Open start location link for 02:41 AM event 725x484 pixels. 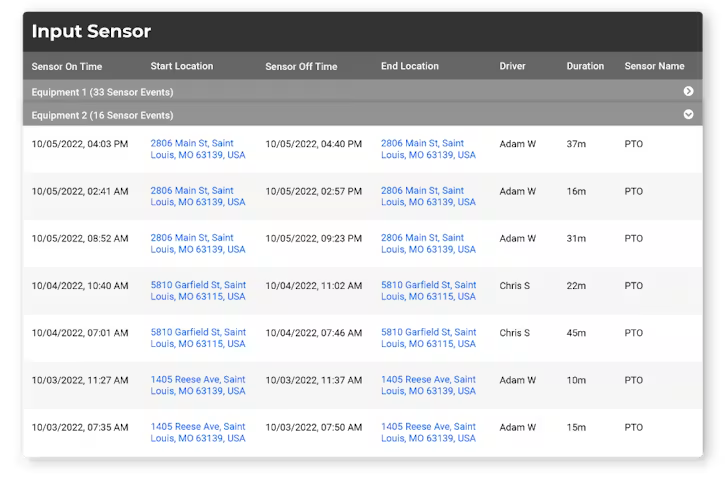point(198,196)
